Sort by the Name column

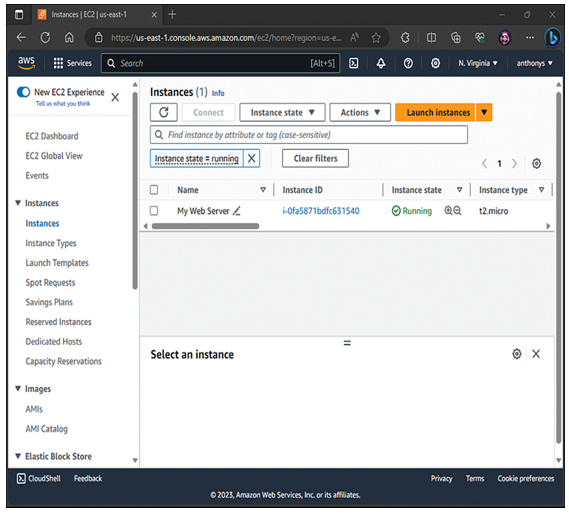[x=263, y=189]
